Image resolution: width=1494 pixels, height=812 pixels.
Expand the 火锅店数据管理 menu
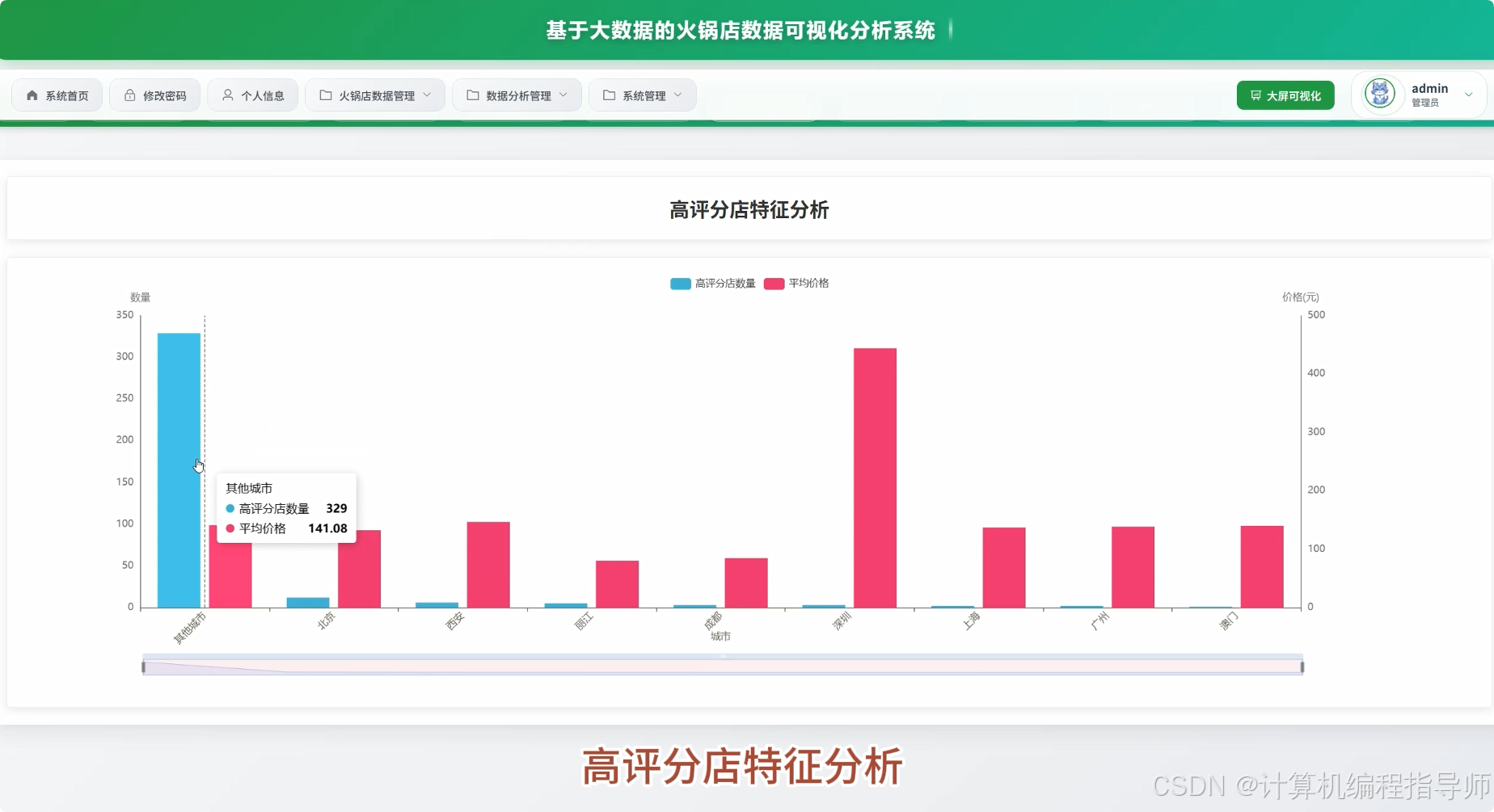click(375, 95)
